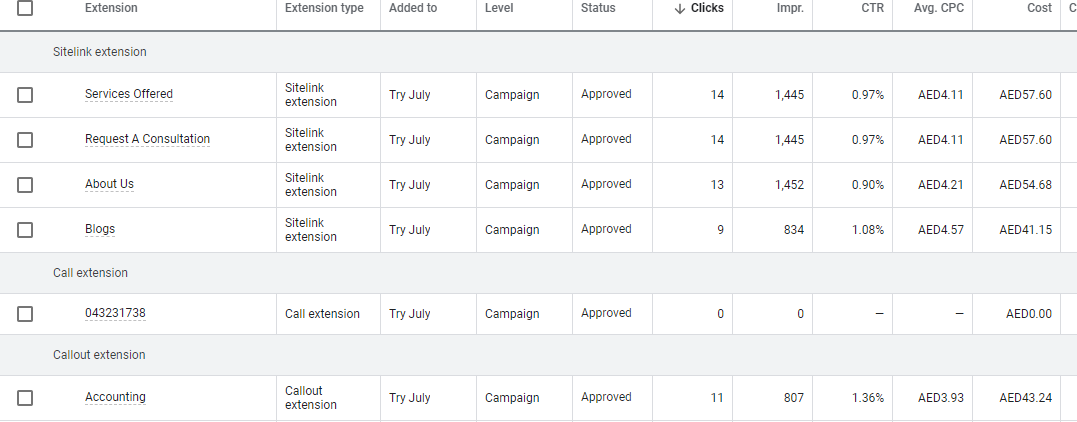Image resolution: width=1077 pixels, height=422 pixels.
Task: Open the Blogs sitelink extension
Action: (x=100, y=229)
